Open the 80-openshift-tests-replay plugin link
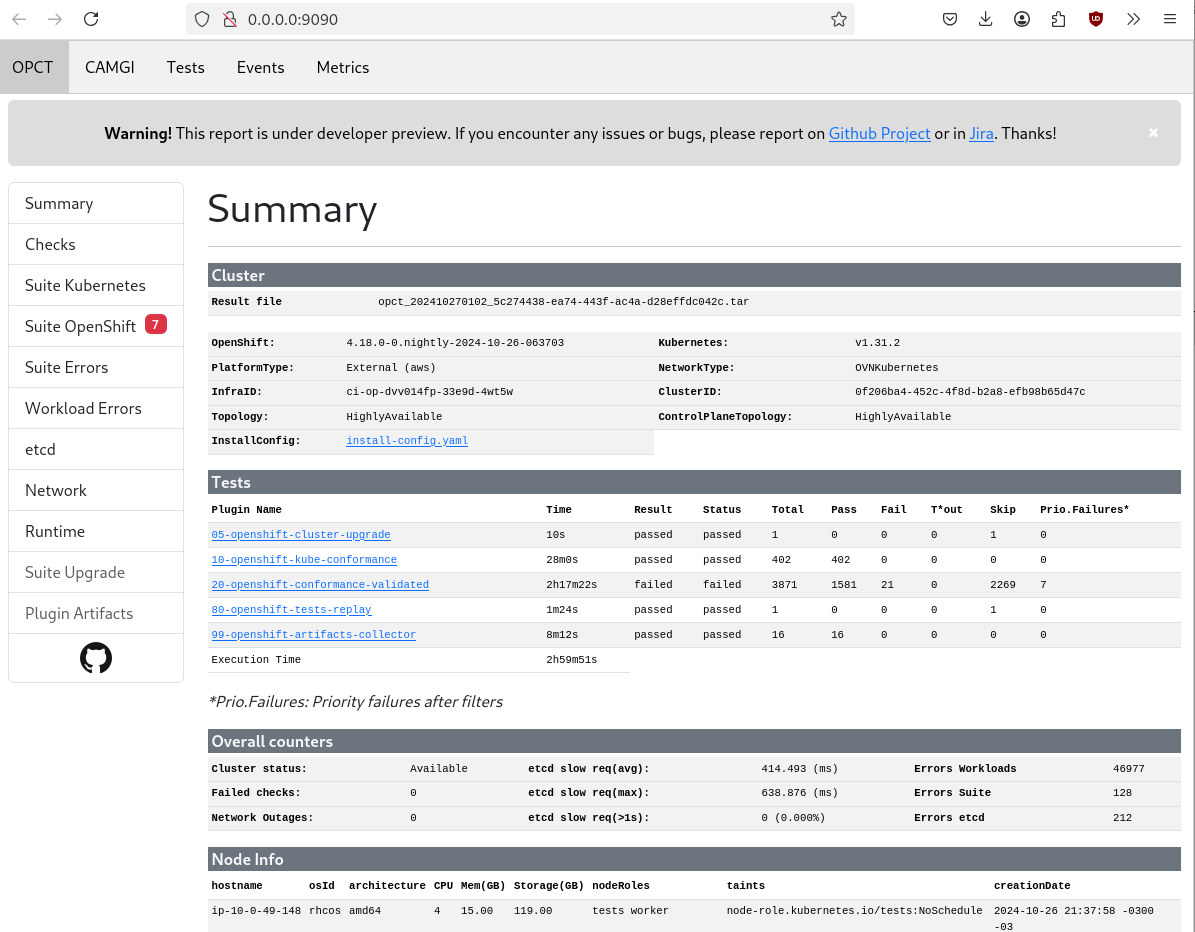Image resolution: width=1195 pixels, height=932 pixels. (291, 610)
